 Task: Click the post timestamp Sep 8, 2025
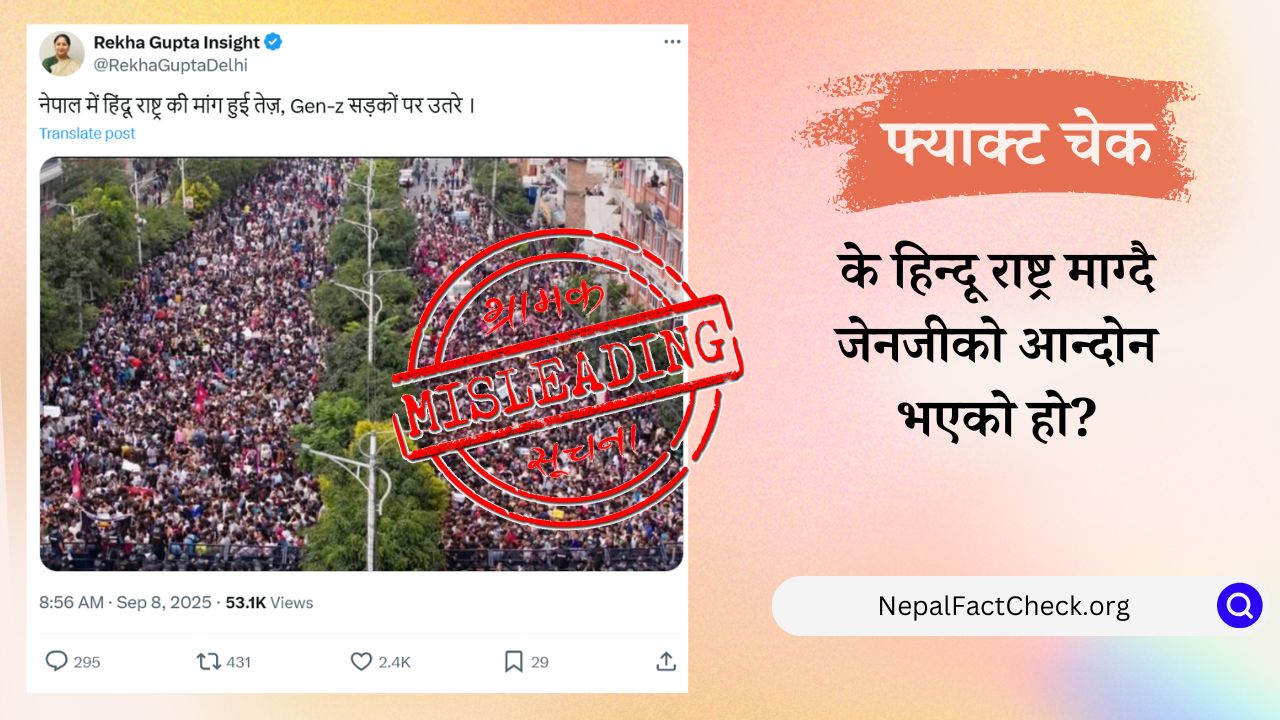click(x=164, y=602)
